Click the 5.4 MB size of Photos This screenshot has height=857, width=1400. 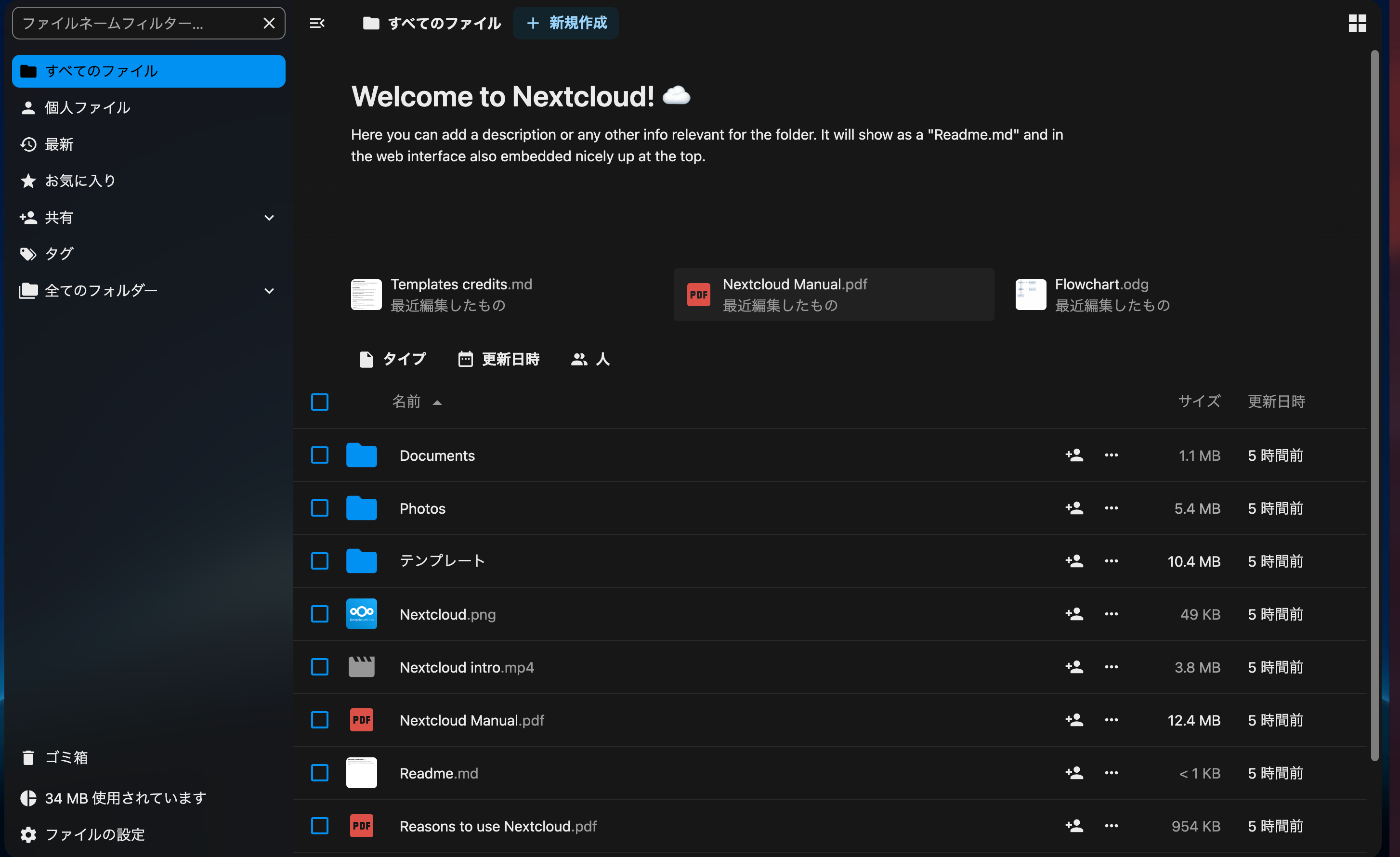pos(1197,508)
